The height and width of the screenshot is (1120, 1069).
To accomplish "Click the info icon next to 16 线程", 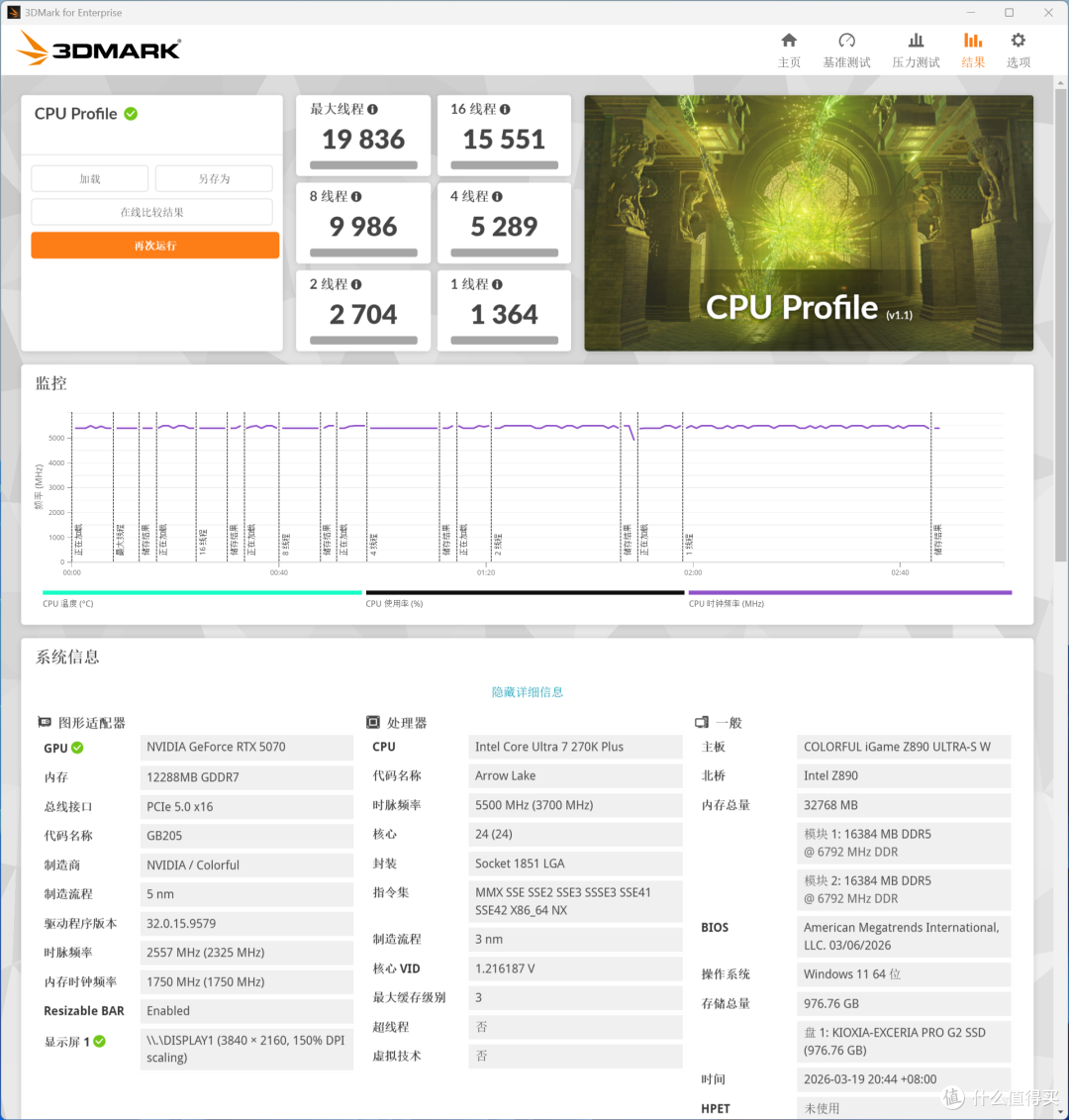I will click(505, 109).
